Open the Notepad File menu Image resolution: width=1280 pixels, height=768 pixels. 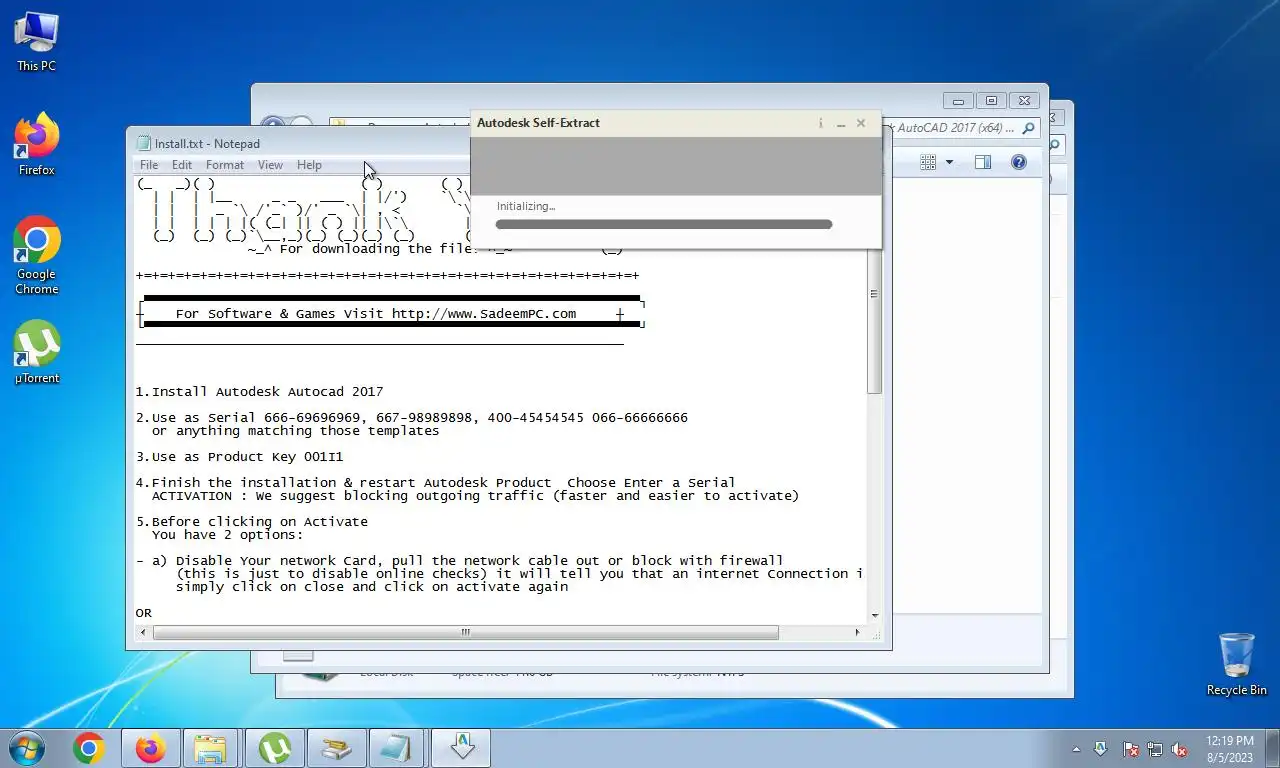coord(149,165)
